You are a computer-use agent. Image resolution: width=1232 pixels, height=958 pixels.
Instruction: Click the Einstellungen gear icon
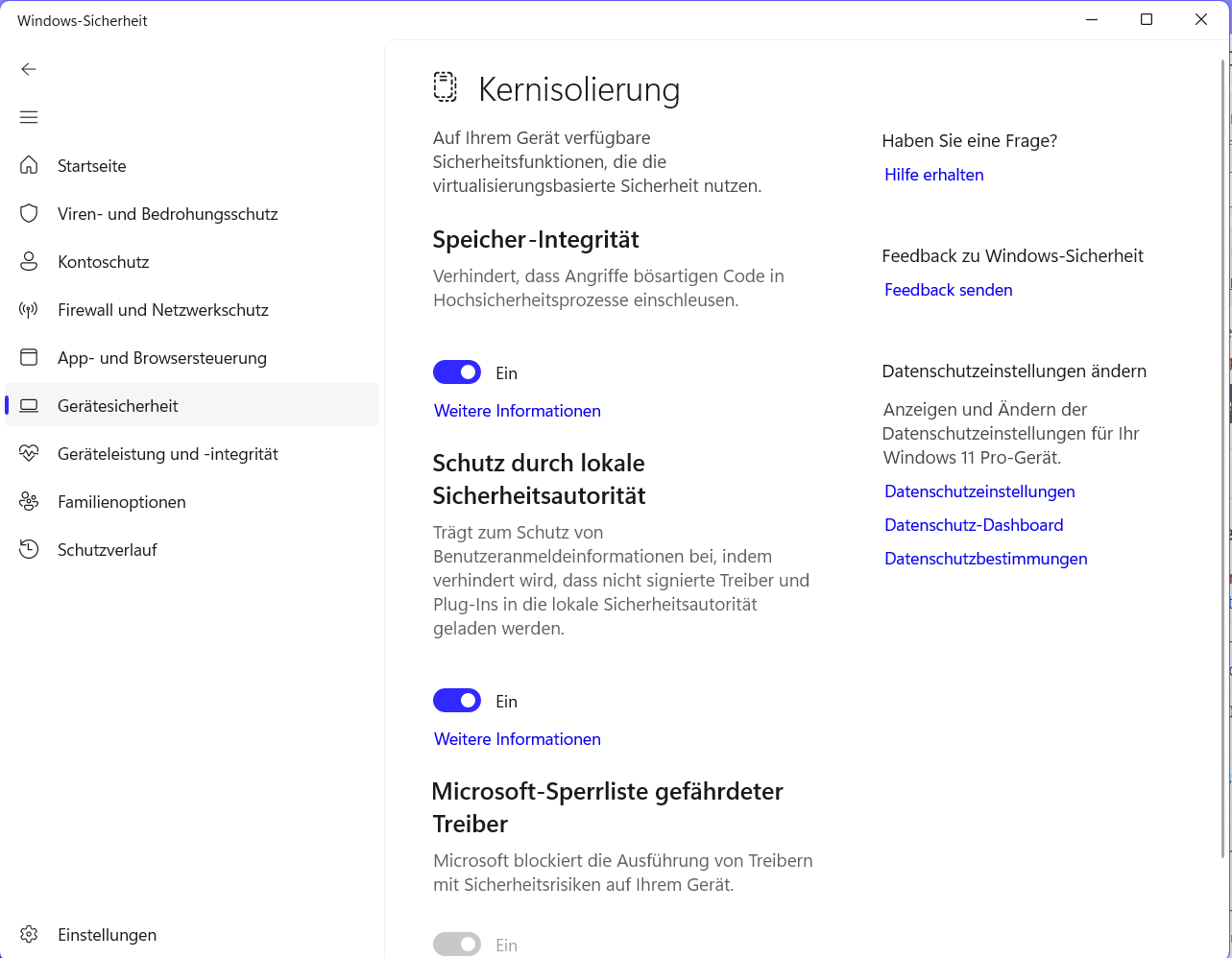[29, 934]
